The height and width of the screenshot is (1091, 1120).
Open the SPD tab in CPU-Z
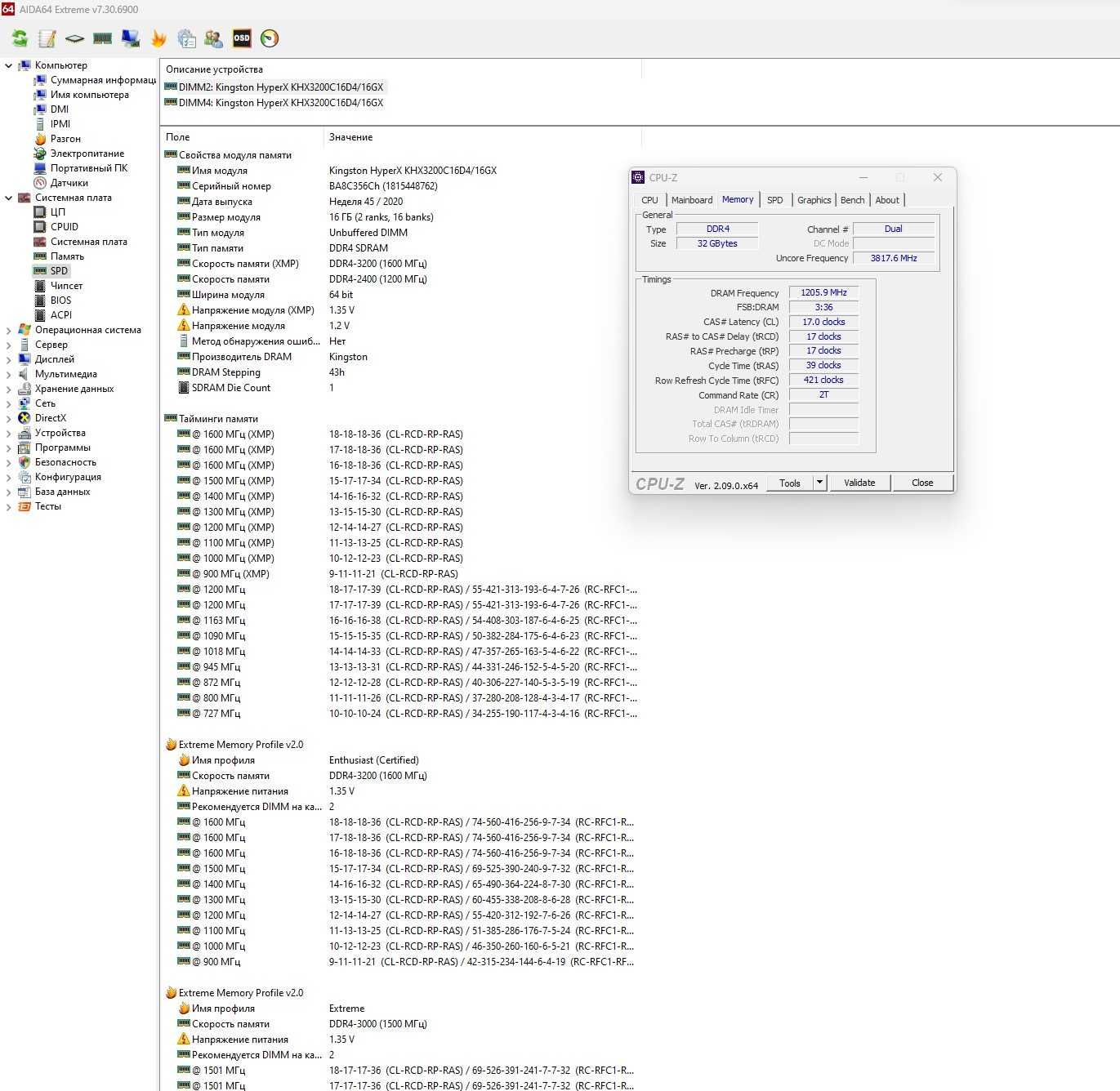click(x=775, y=200)
